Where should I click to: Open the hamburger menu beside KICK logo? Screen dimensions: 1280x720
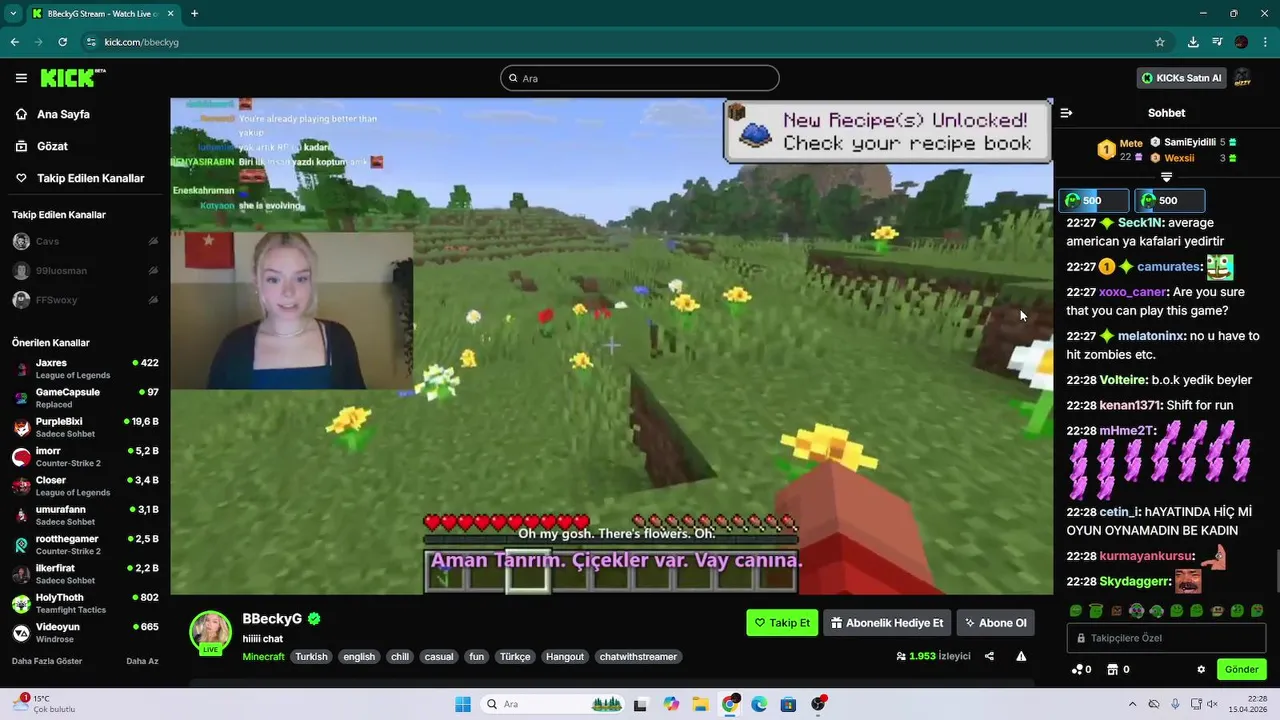click(21, 78)
